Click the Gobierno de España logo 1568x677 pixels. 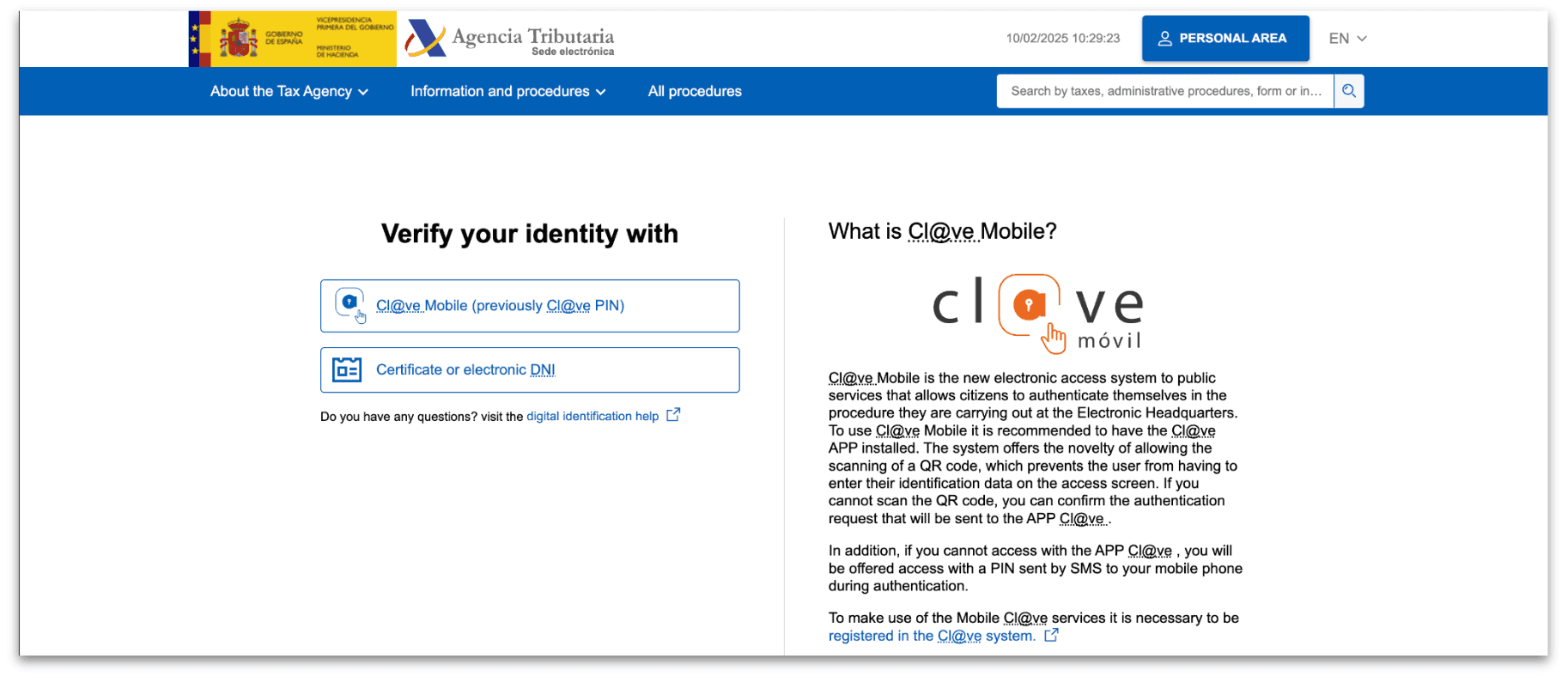(x=292, y=40)
